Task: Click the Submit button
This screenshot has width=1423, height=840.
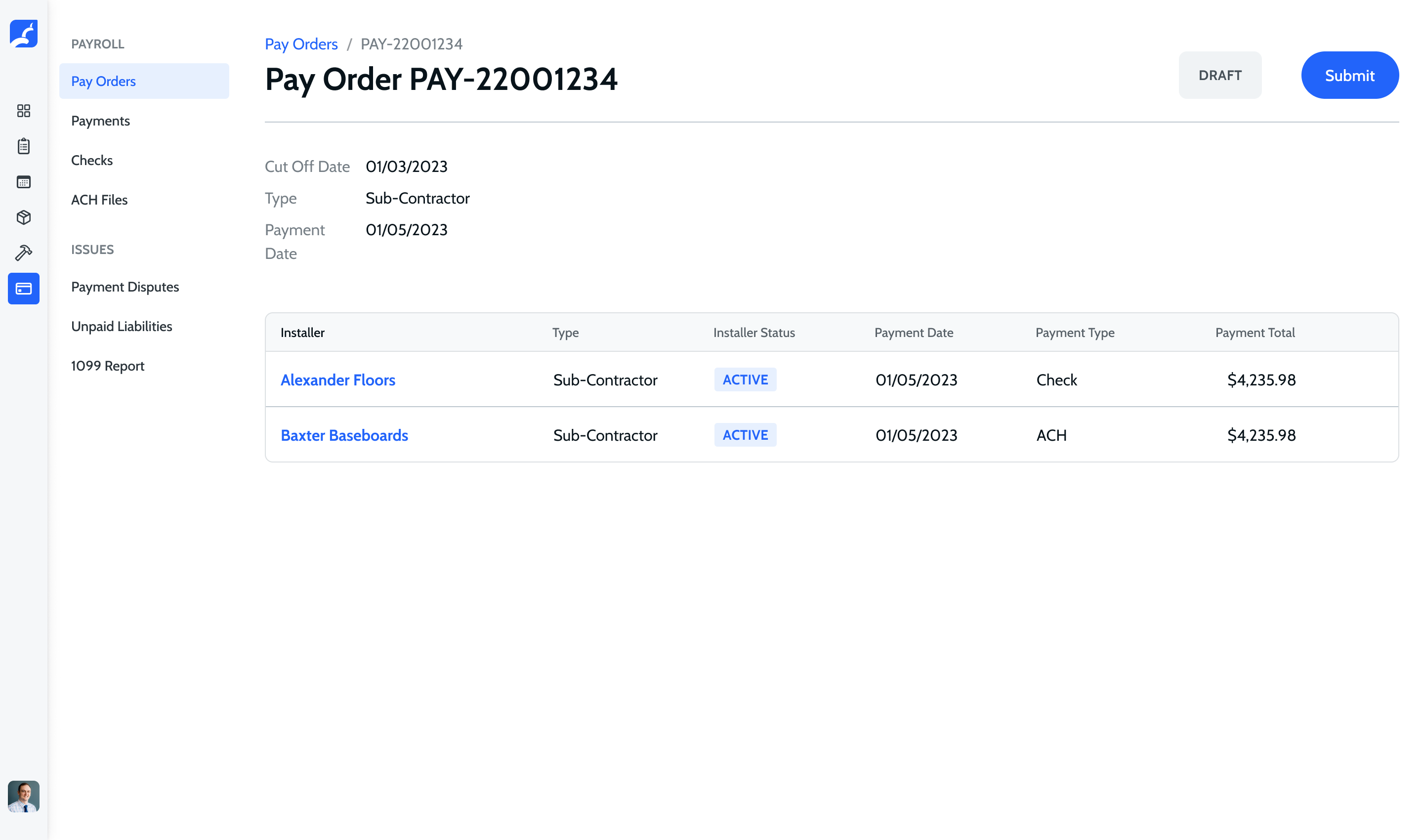Action: click(1349, 75)
